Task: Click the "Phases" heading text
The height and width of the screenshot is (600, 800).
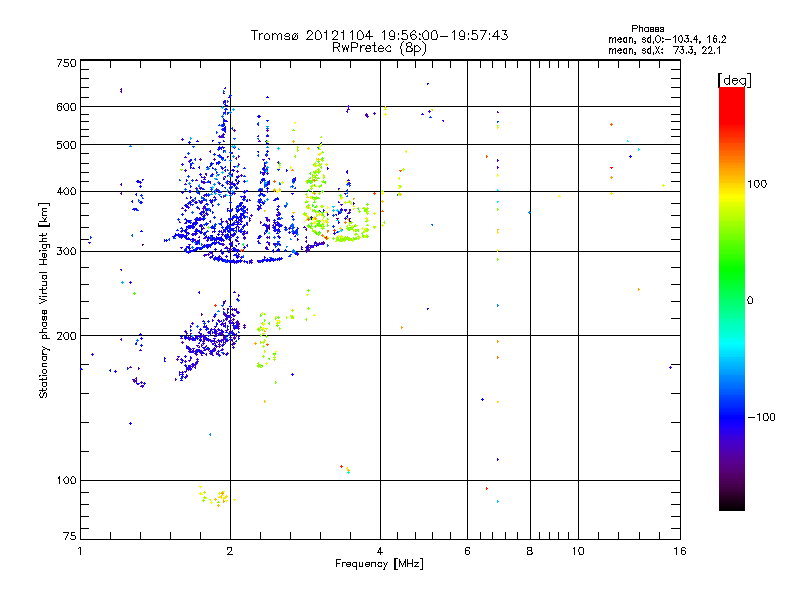Action: [x=647, y=29]
